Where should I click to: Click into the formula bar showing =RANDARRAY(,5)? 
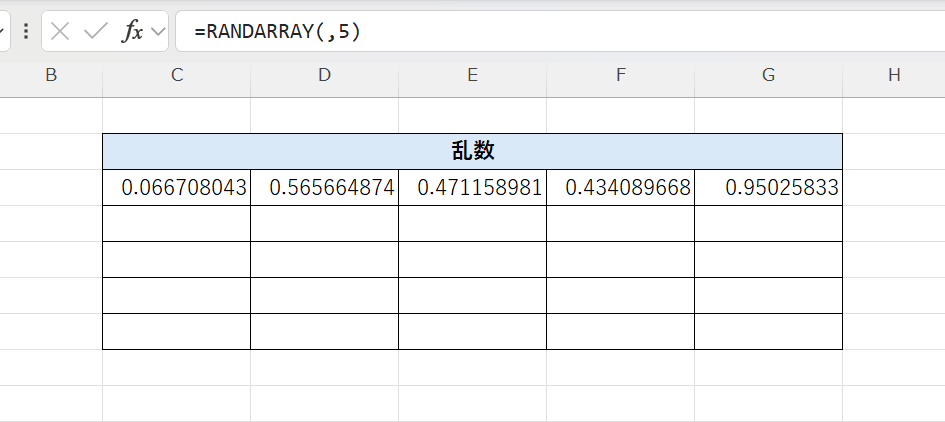coord(560,32)
